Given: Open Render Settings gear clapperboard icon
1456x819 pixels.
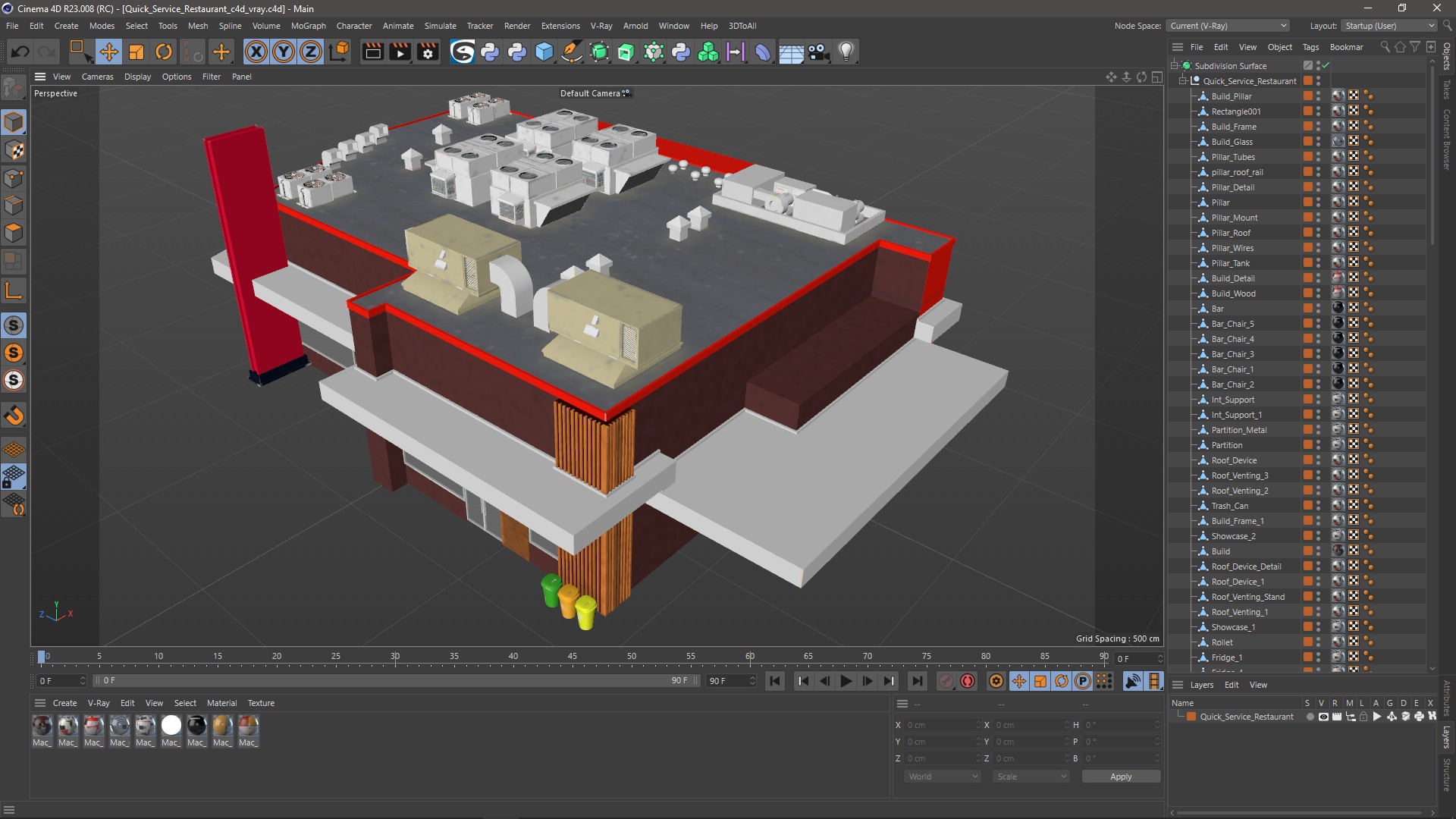Looking at the screenshot, I should coord(428,52).
